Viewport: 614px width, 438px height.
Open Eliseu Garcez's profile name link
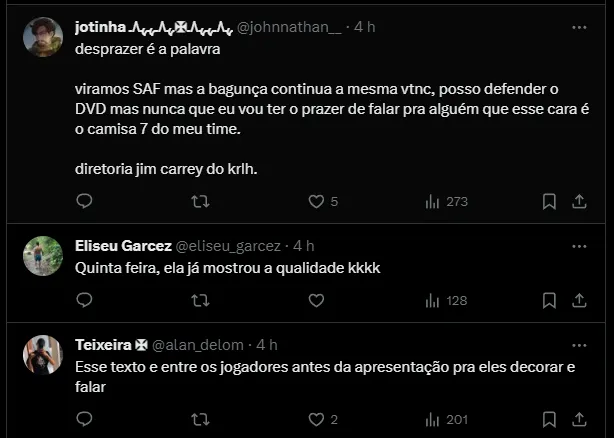point(123,246)
